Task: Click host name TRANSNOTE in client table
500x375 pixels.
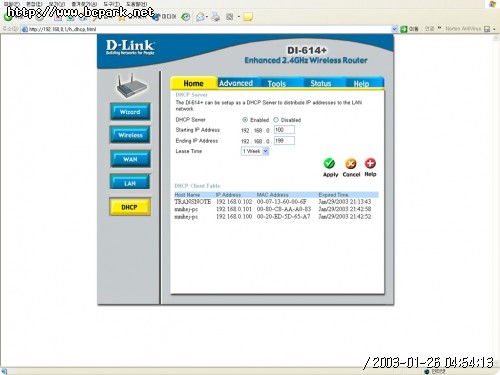Action: pos(193,202)
